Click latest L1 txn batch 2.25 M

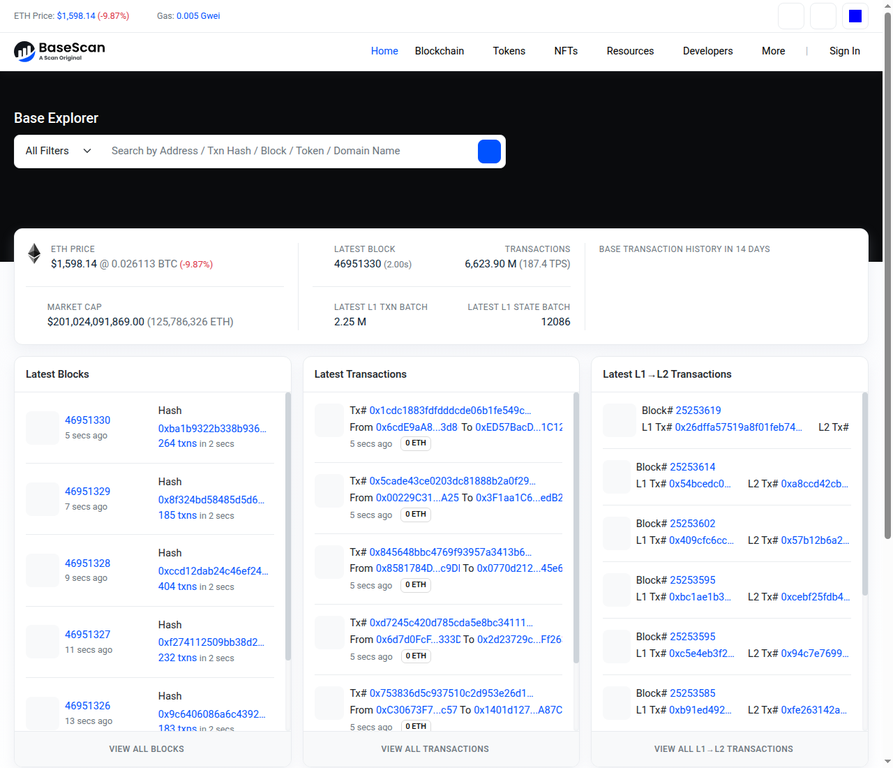pos(350,322)
